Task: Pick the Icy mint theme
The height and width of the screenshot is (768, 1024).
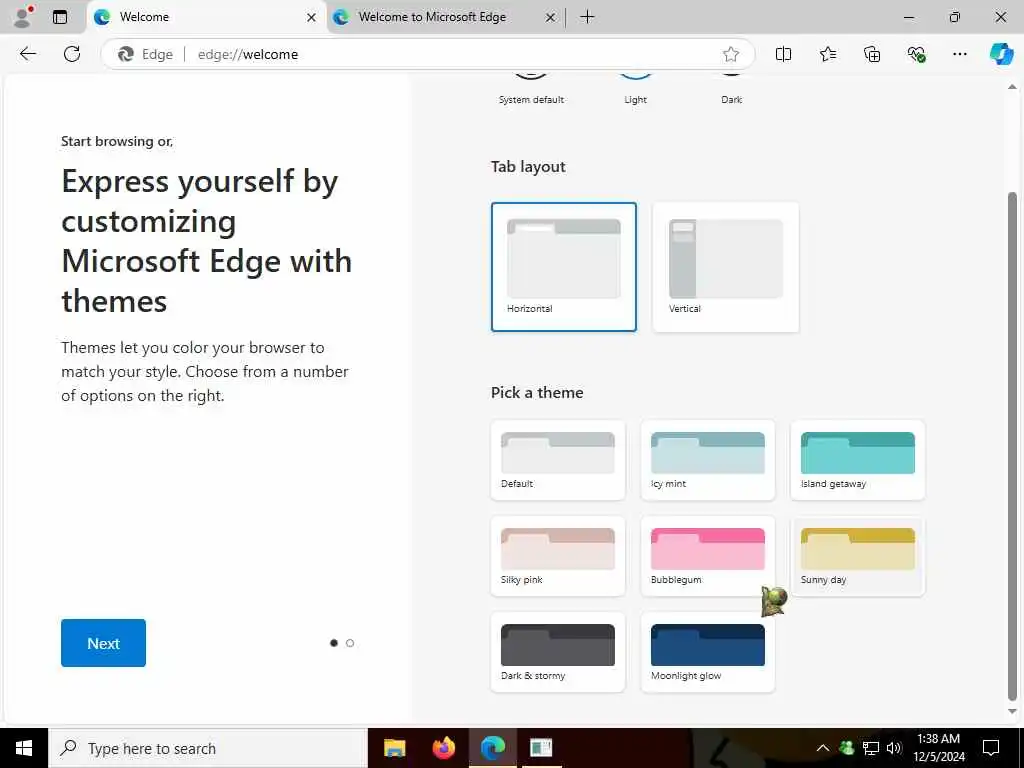Action: (708, 460)
